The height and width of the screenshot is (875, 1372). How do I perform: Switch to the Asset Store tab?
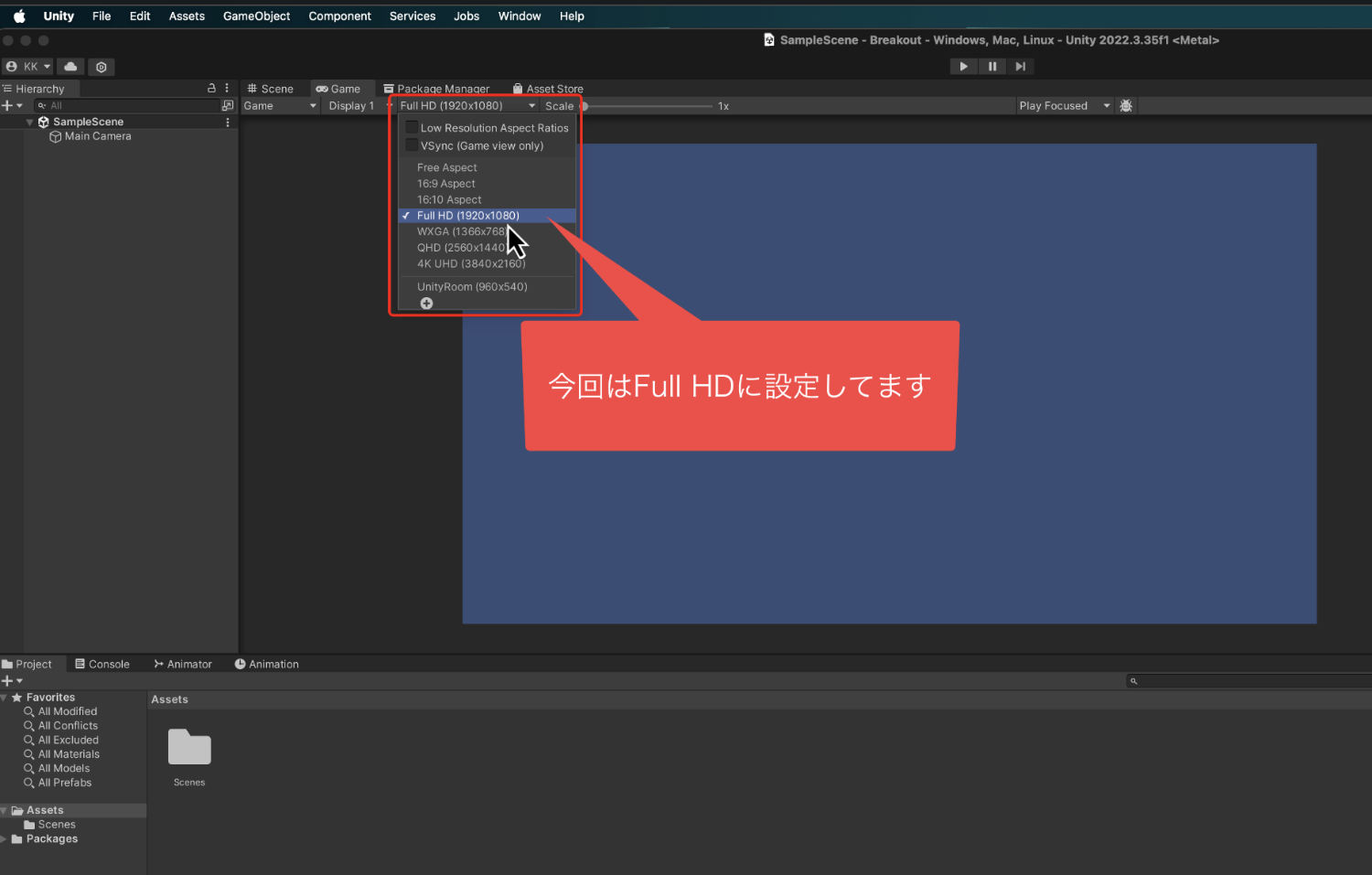[x=548, y=89]
